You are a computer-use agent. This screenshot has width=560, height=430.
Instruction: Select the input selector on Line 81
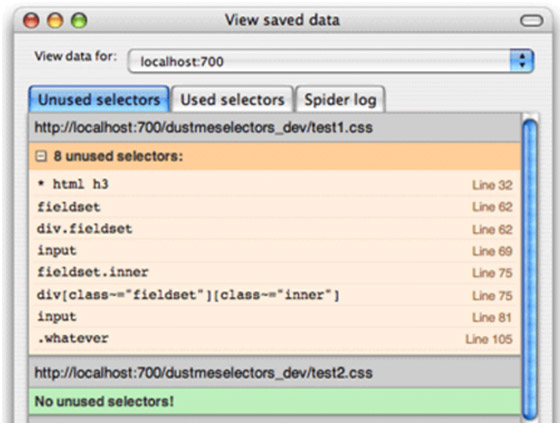pyautogui.click(x=275, y=317)
